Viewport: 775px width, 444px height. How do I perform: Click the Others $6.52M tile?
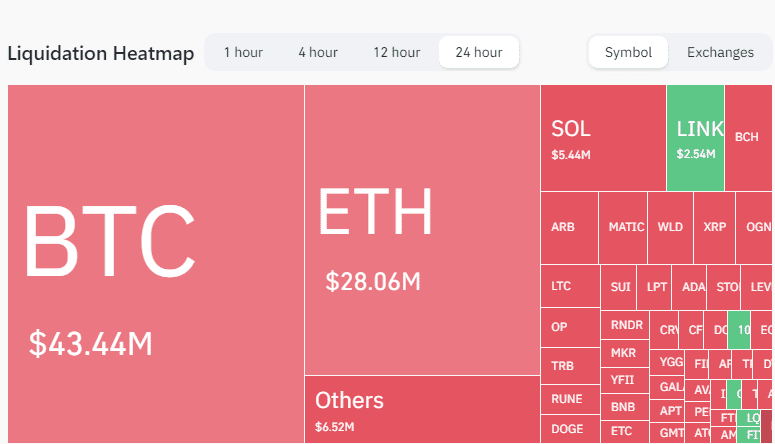tap(422, 409)
